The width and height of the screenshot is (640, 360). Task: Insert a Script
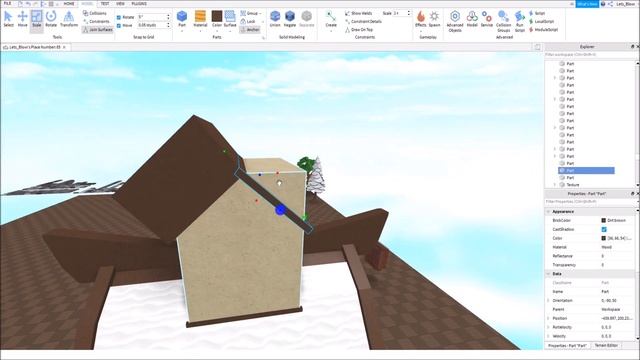pyautogui.click(x=537, y=13)
